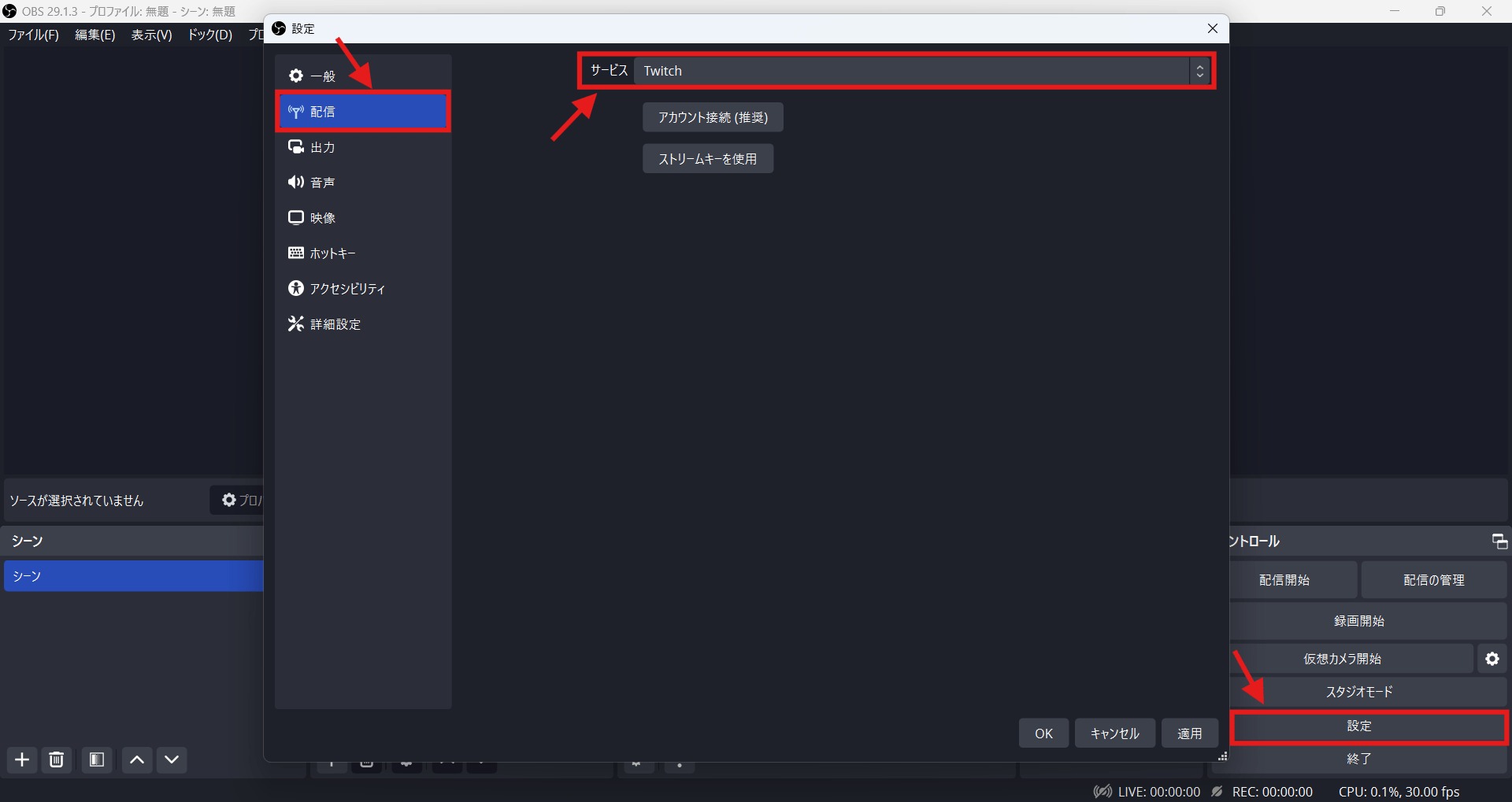Image resolution: width=1512 pixels, height=802 pixels.
Task: Move scene up with up arrow
Action: click(137, 759)
